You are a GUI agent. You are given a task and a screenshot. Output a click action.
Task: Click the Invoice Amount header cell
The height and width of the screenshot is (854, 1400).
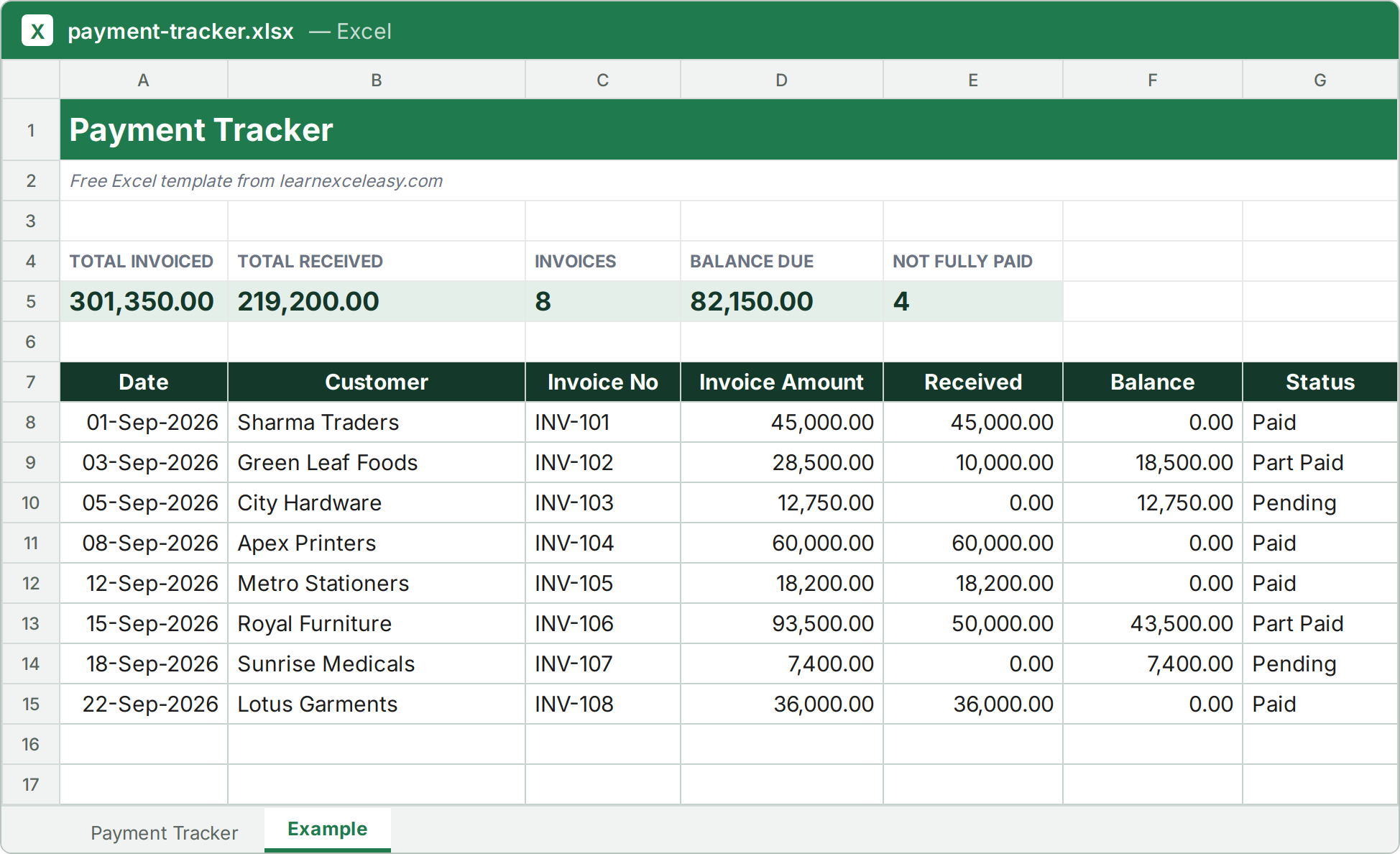781,382
